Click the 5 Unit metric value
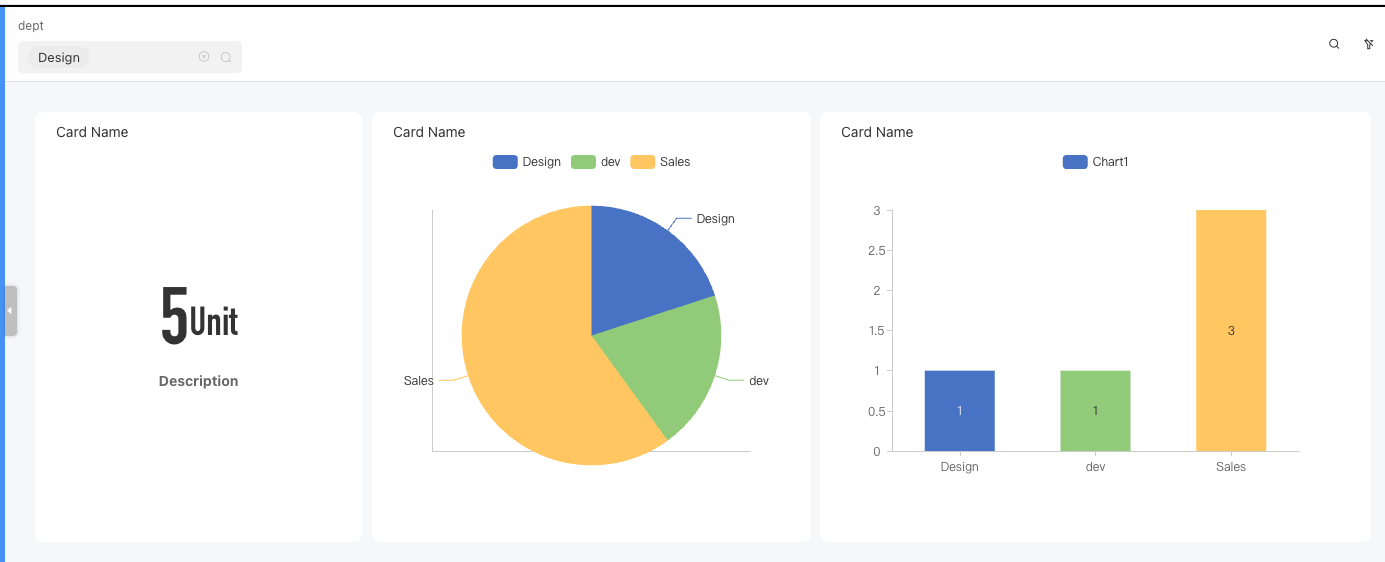This screenshot has height=562, width=1385. pyautogui.click(x=199, y=318)
